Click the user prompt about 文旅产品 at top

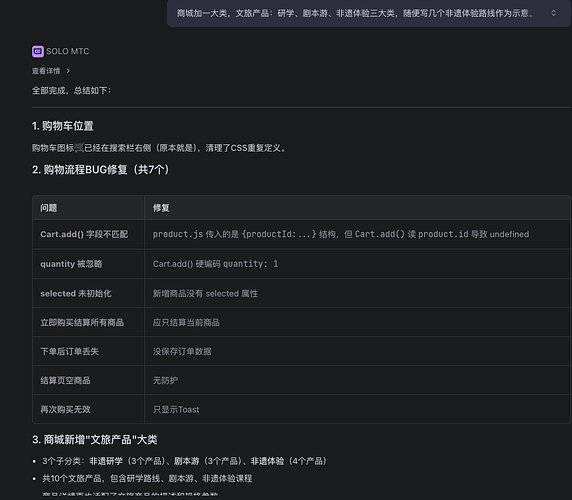point(355,13)
